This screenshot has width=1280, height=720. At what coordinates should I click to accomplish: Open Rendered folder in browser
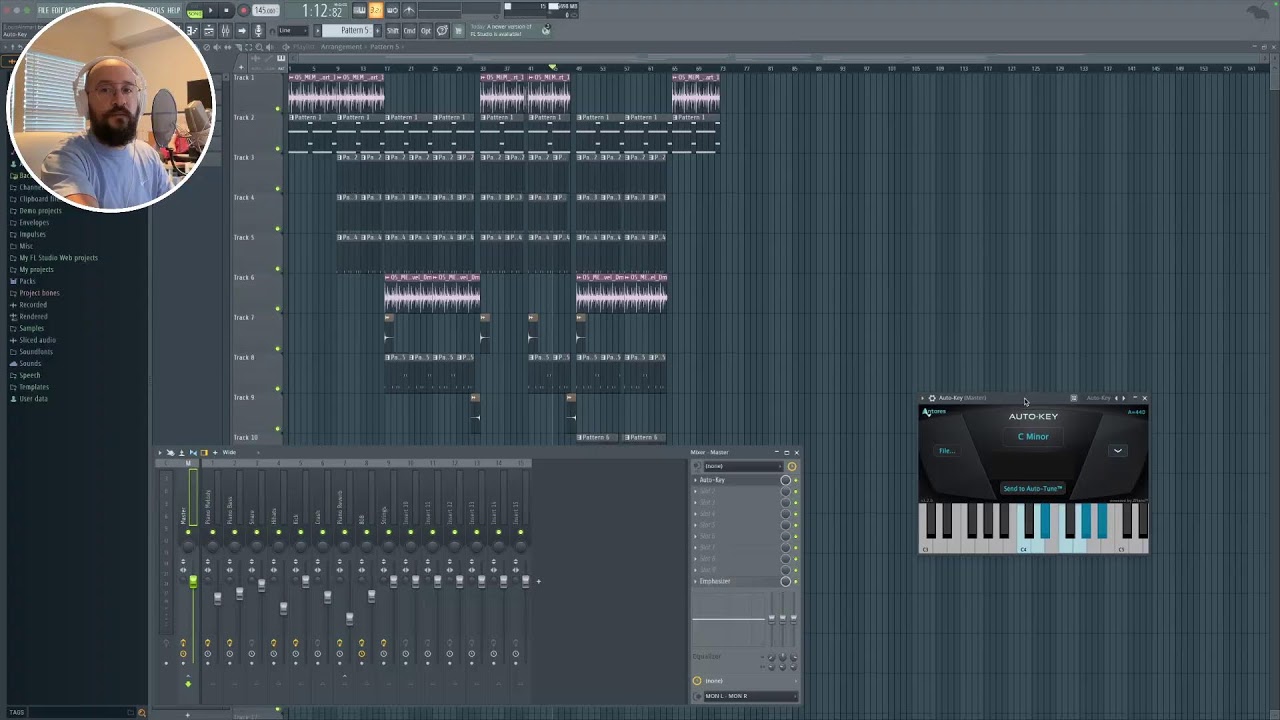pos(32,316)
